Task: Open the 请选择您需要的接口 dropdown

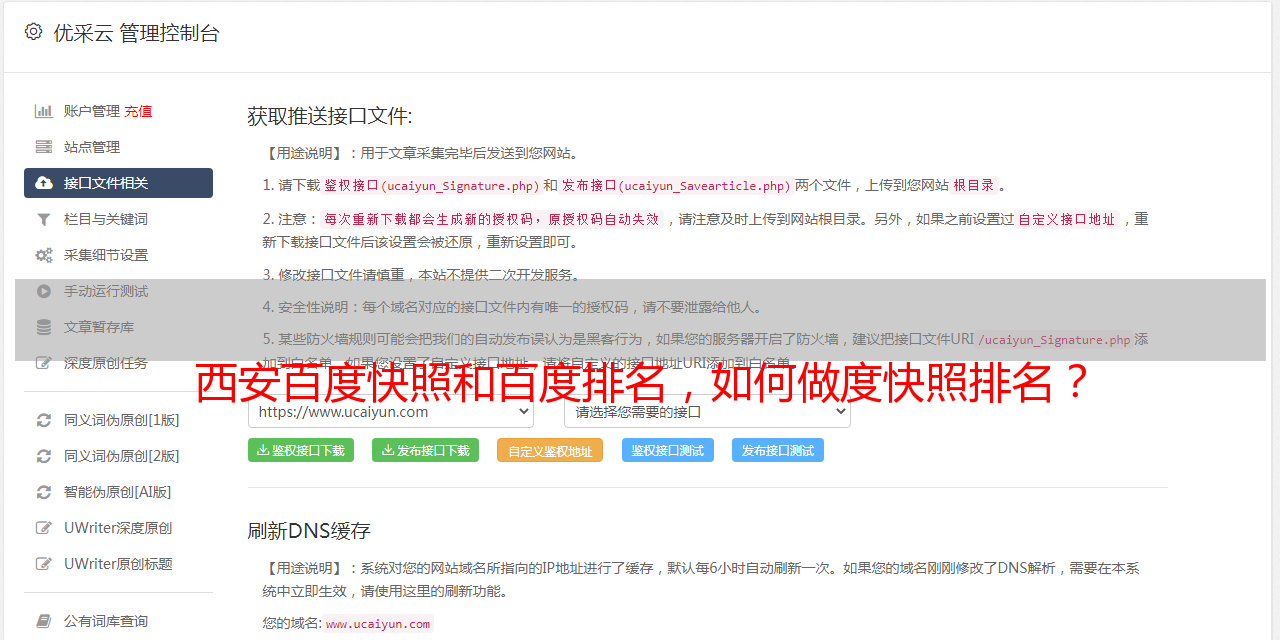Action: (707, 412)
